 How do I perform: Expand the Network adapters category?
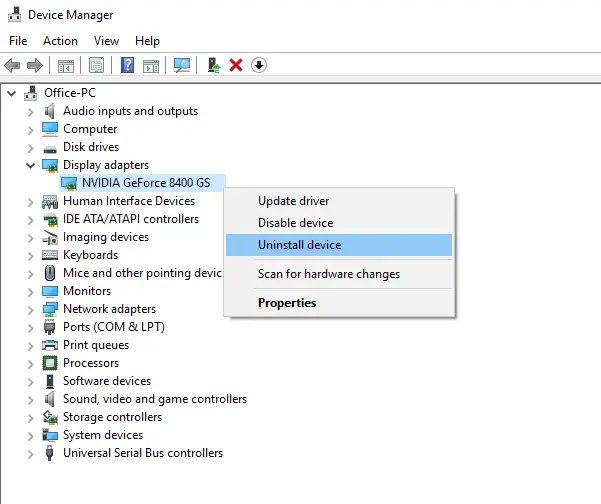tap(30, 309)
